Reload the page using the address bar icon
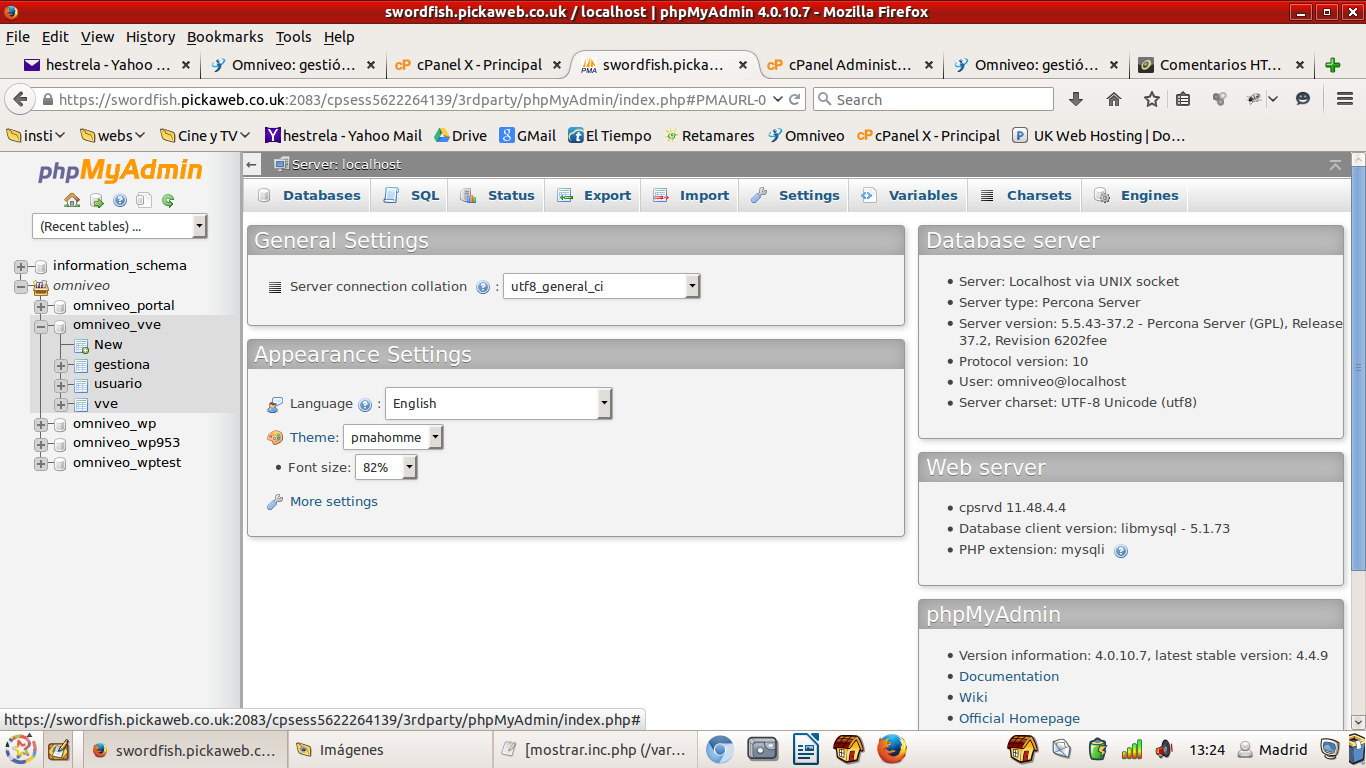Screen dimensions: 1366x768 795,99
